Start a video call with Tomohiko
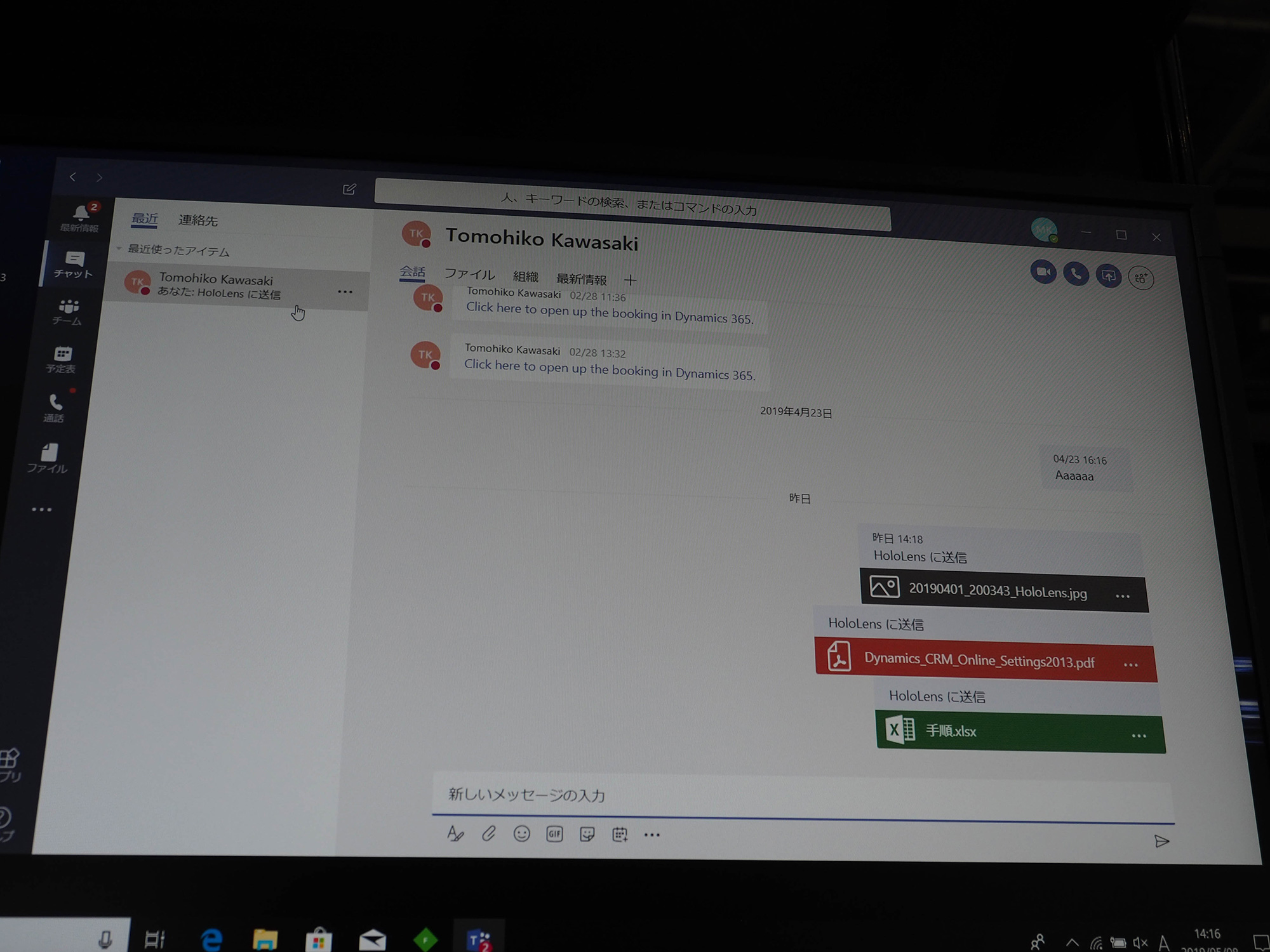The width and height of the screenshot is (1270, 952). 1043,272
